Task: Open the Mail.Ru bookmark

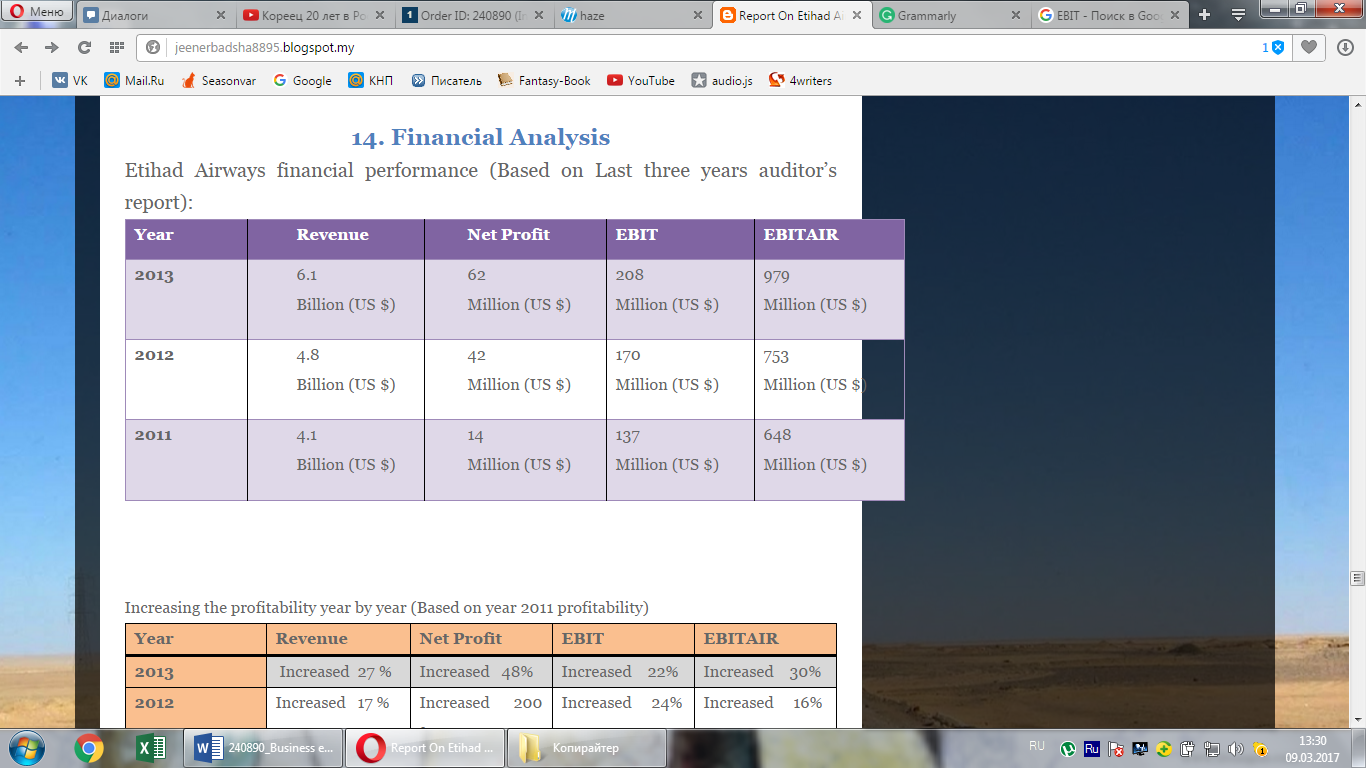Action: click(x=134, y=81)
